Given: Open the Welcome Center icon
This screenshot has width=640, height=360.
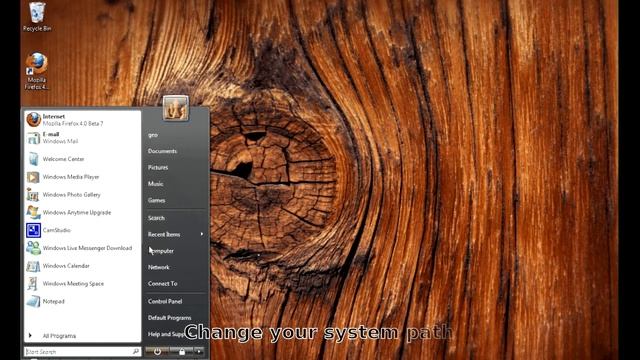Looking at the screenshot, I should [x=33, y=159].
